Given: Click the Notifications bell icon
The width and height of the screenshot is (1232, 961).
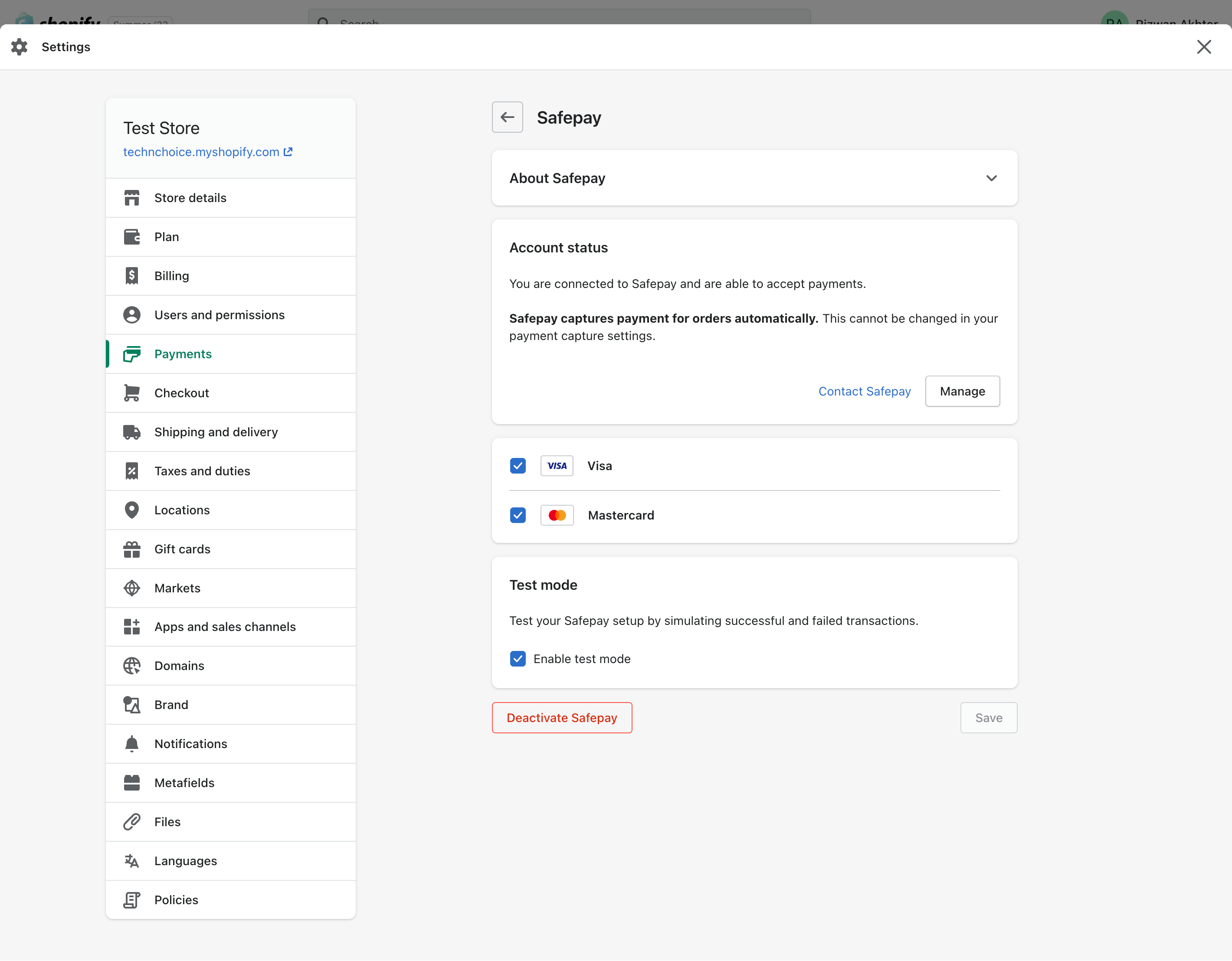Looking at the screenshot, I should (x=131, y=744).
